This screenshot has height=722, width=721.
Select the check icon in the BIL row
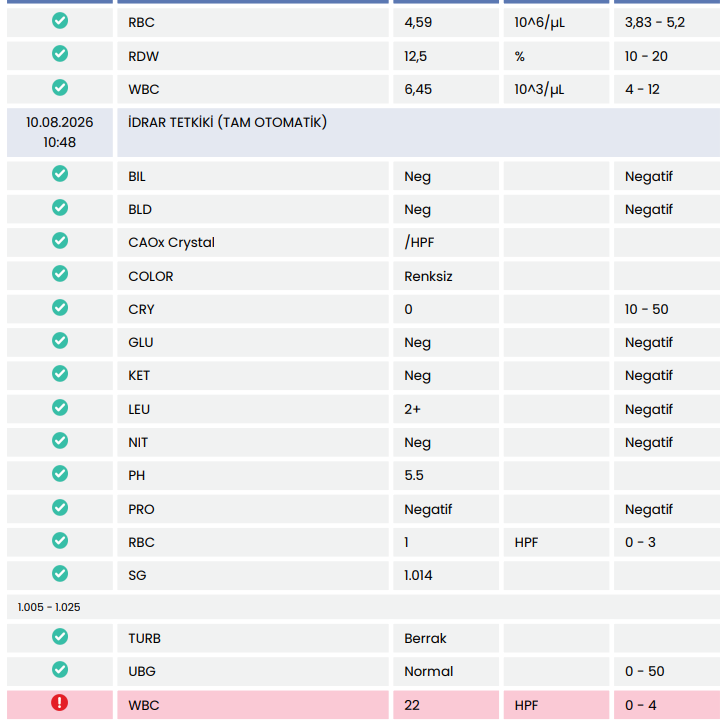point(60,174)
